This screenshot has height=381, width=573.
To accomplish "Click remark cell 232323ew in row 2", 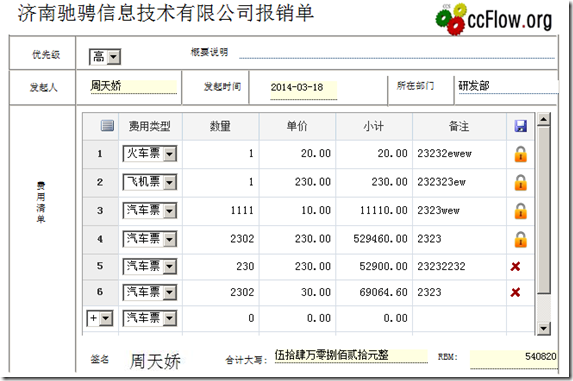I will [459, 182].
